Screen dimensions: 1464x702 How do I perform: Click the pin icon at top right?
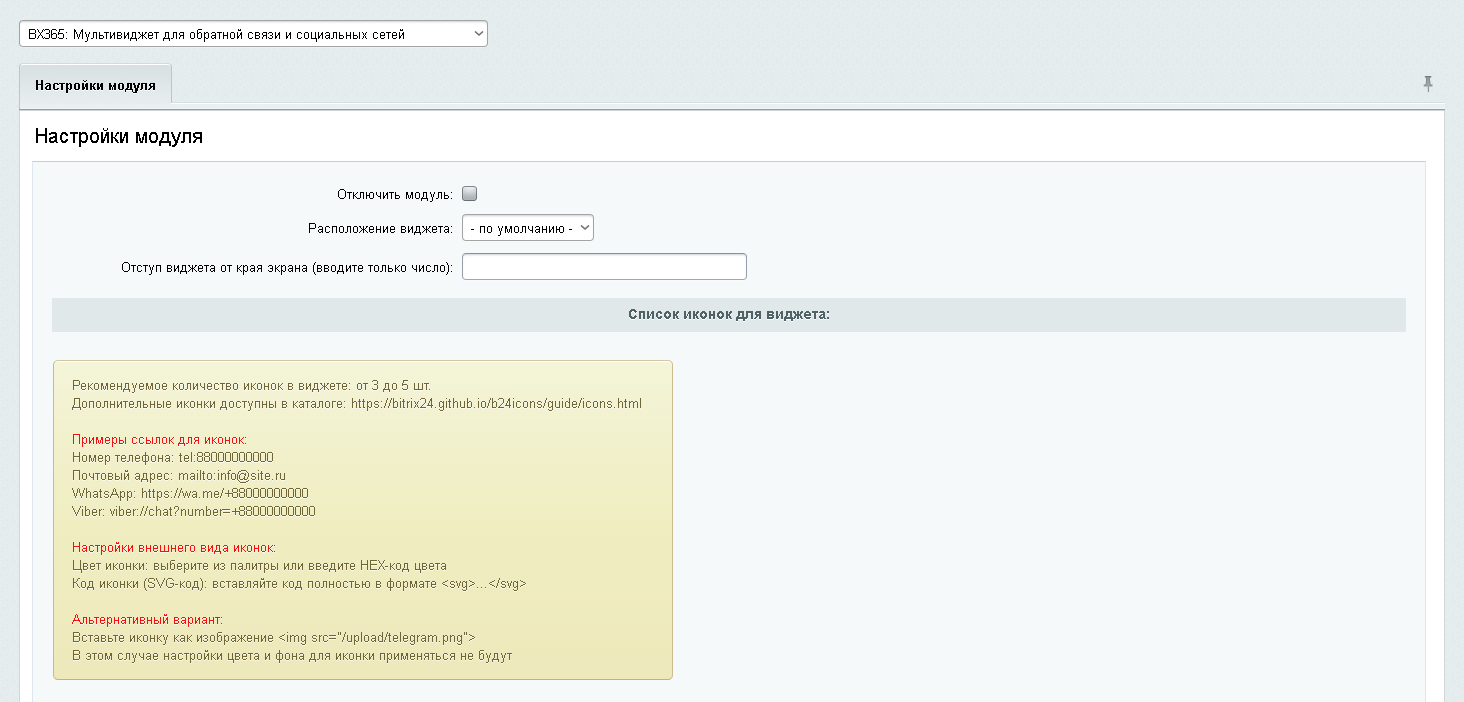[x=1428, y=84]
